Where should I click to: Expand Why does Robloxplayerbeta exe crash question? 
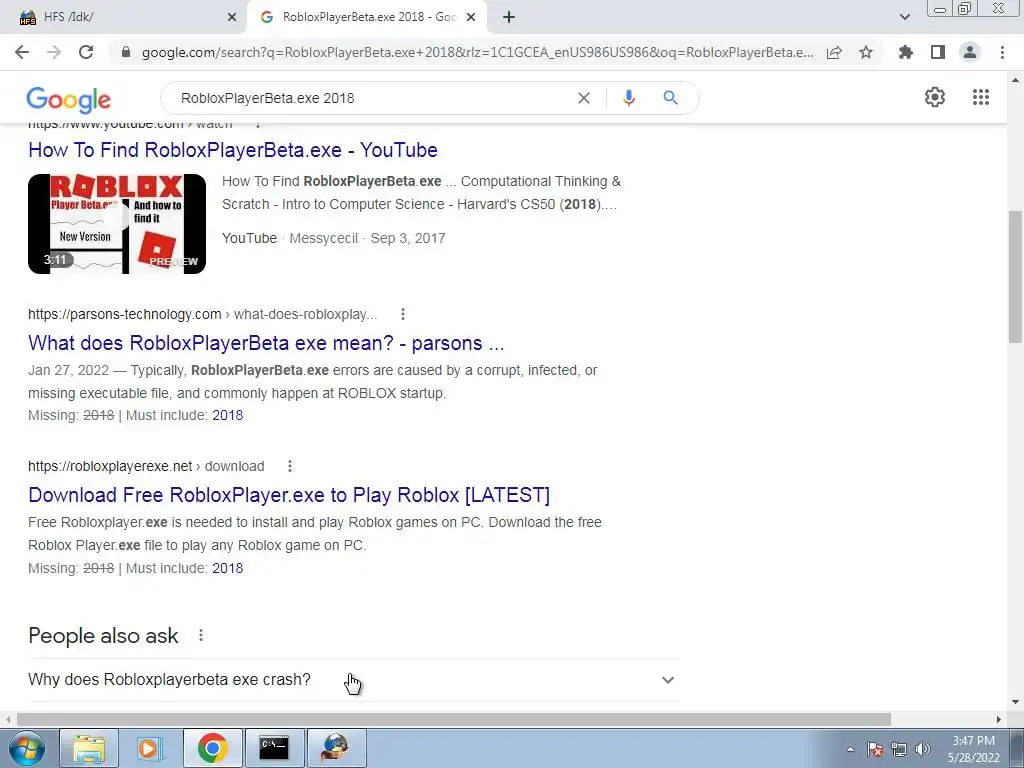pyautogui.click(x=353, y=680)
